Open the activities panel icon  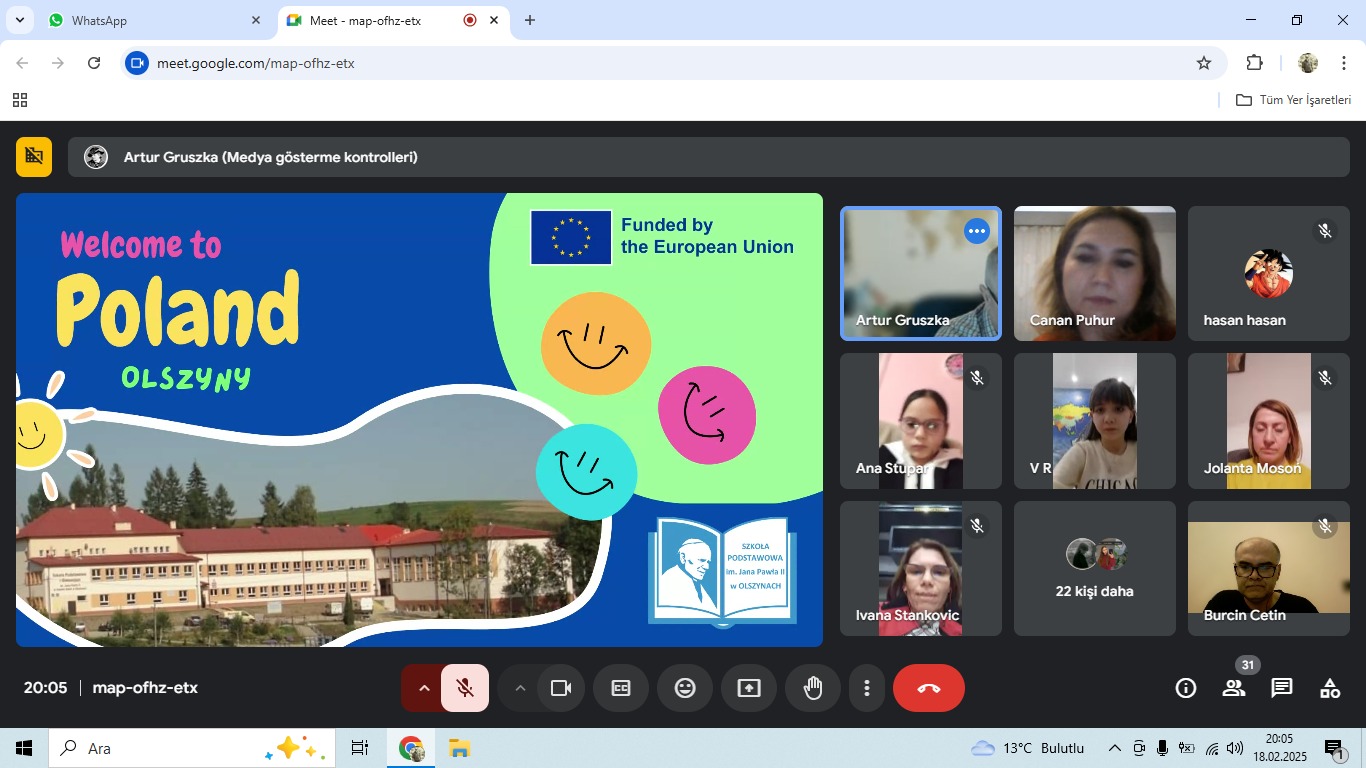[x=1330, y=688]
